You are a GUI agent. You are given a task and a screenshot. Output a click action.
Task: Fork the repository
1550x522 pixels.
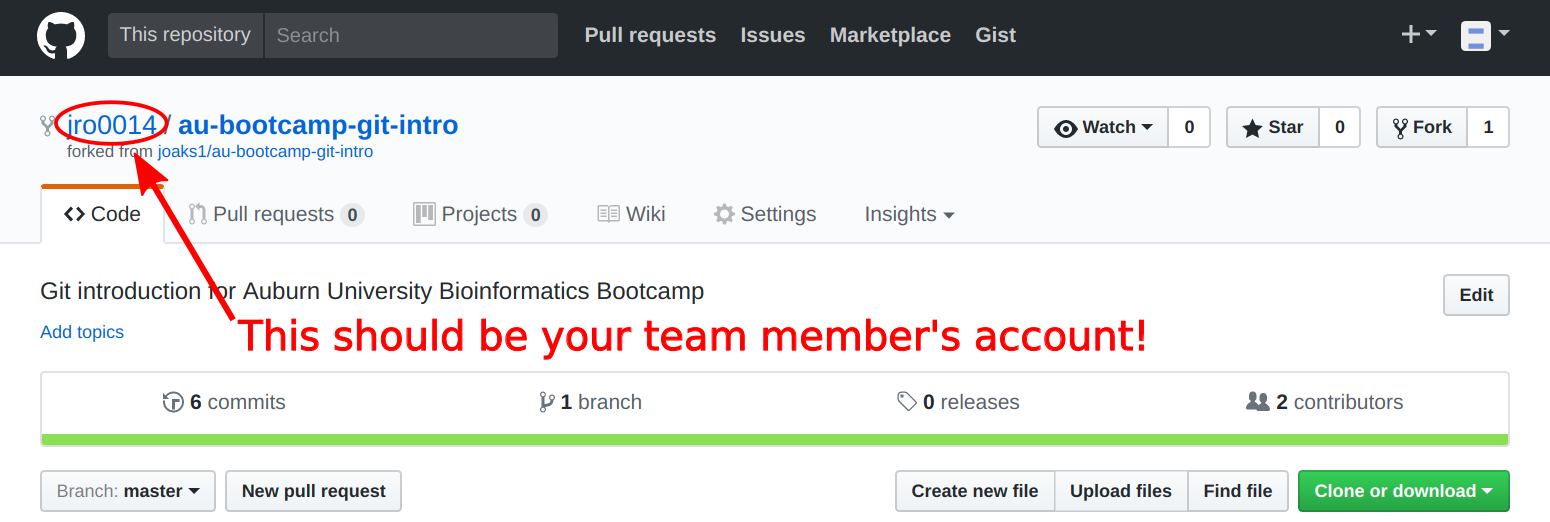point(1422,127)
